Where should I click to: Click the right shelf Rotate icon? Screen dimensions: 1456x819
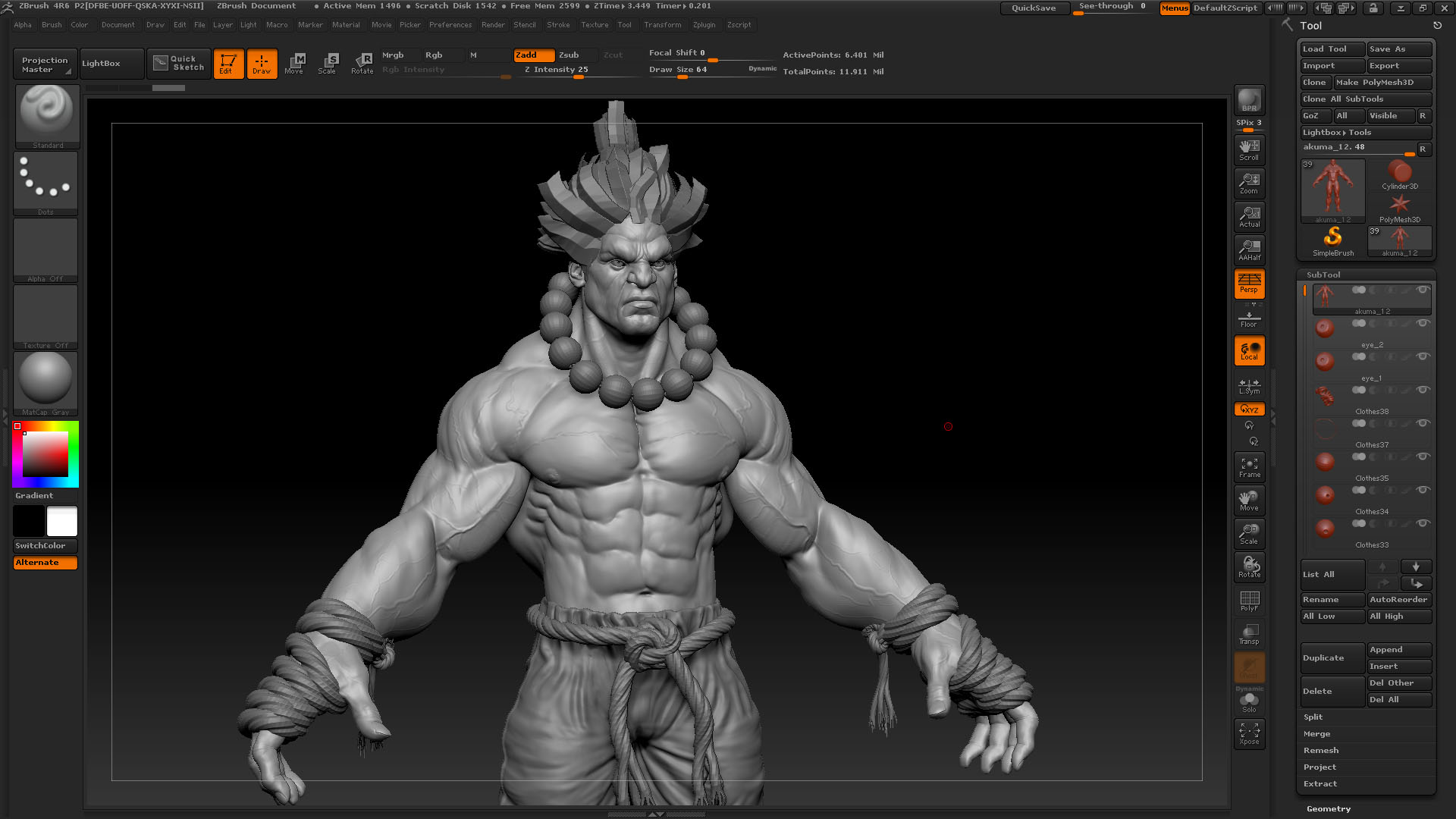[1249, 567]
